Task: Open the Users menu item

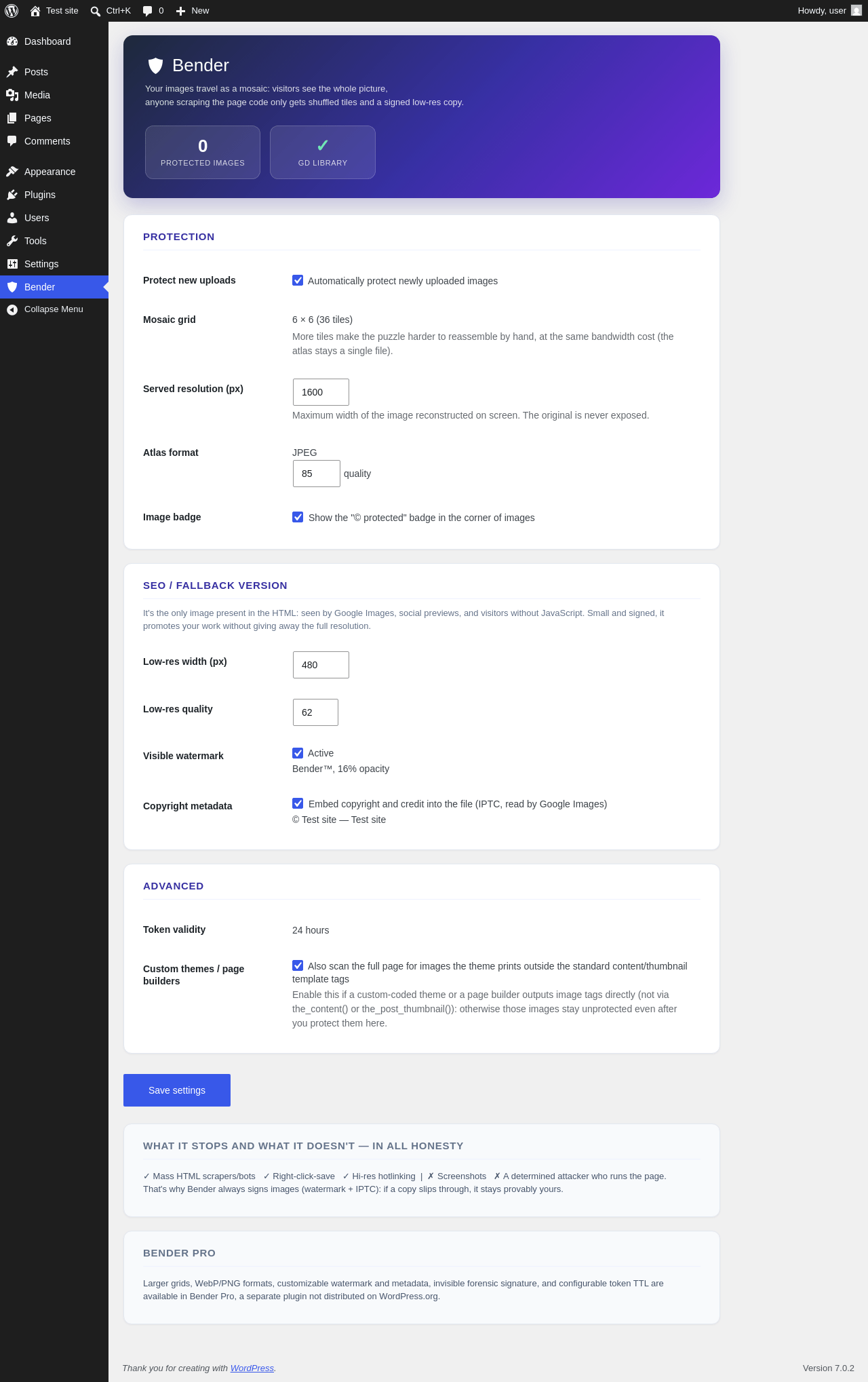Action: click(x=54, y=218)
